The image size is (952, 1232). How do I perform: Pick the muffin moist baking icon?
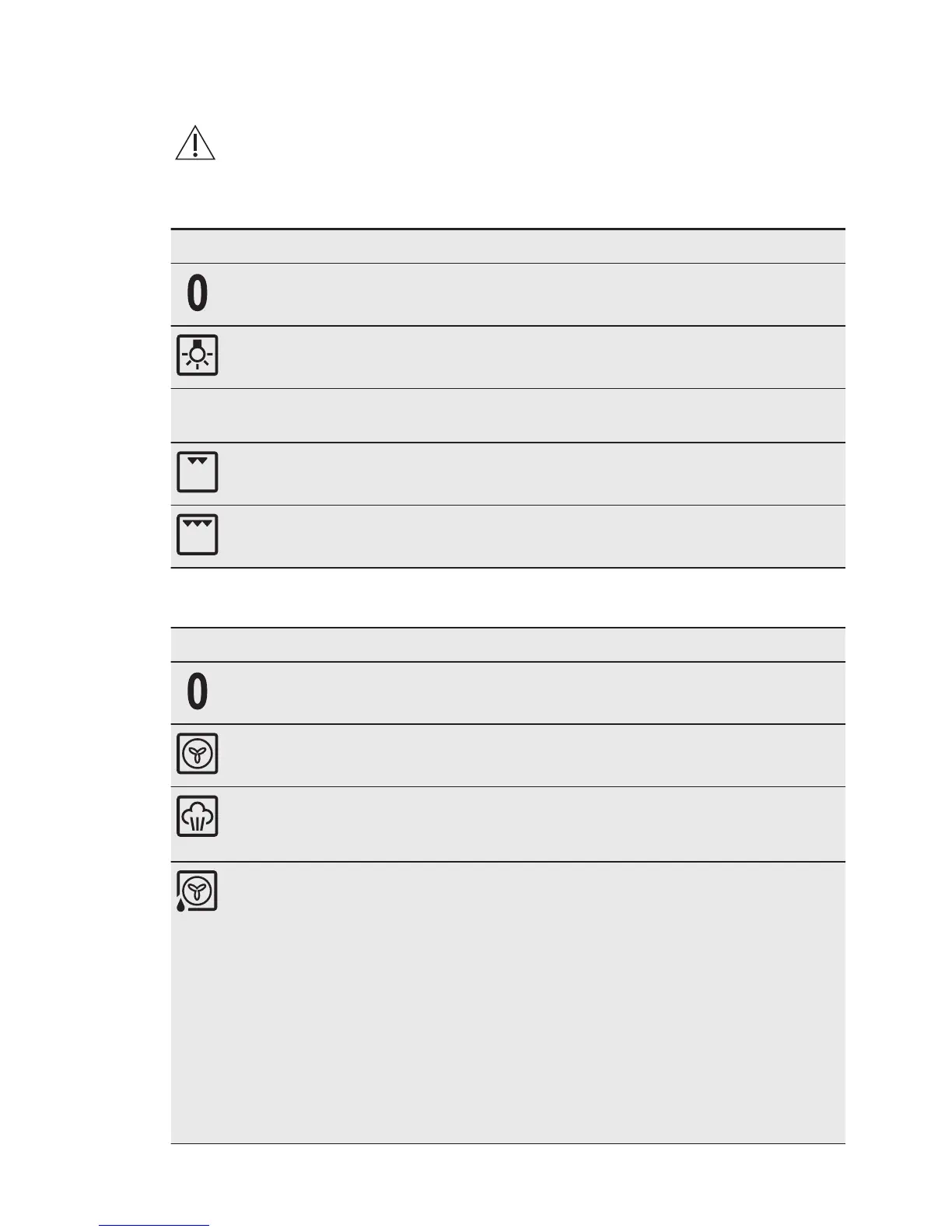coord(198,816)
